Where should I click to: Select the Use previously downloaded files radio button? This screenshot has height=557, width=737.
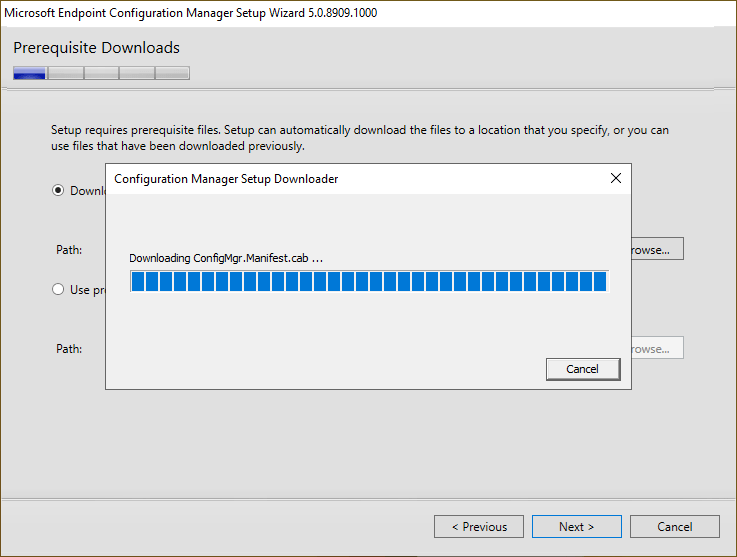[58, 289]
